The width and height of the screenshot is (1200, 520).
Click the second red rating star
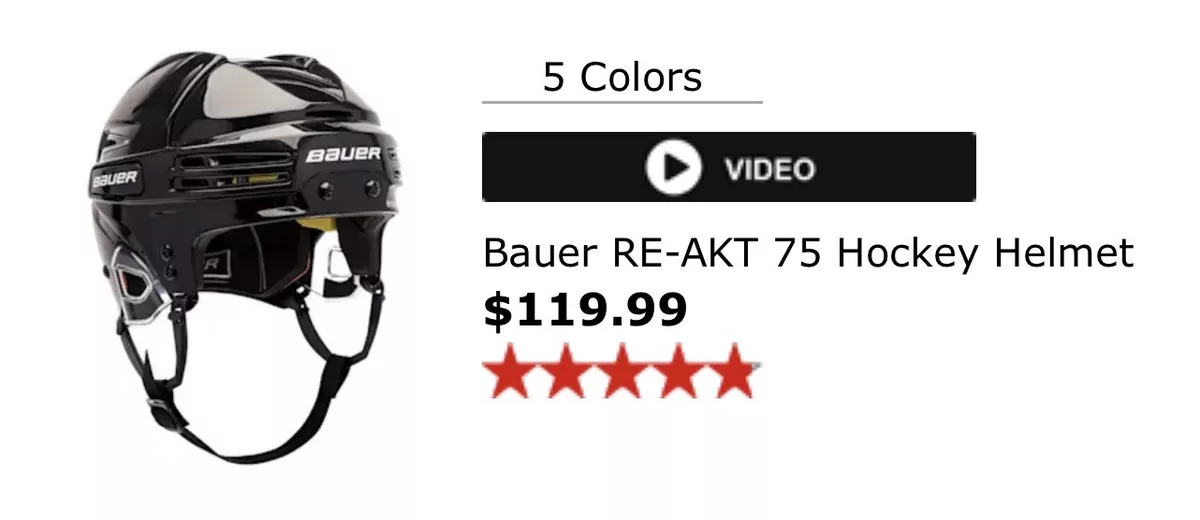click(x=565, y=370)
